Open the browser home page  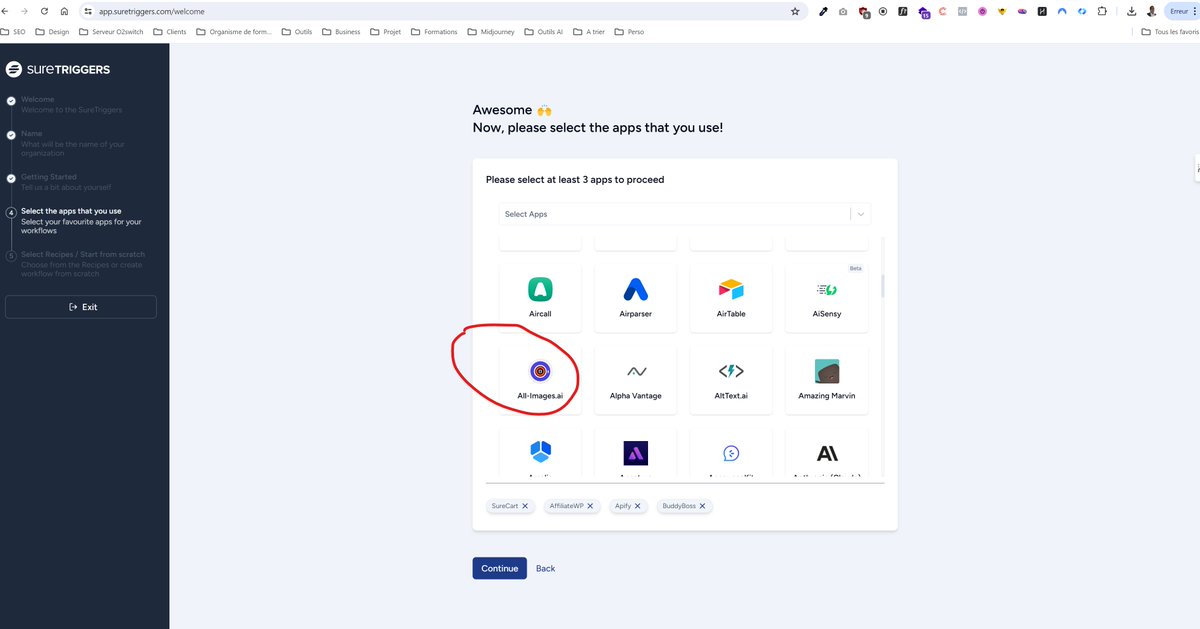(x=64, y=11)
